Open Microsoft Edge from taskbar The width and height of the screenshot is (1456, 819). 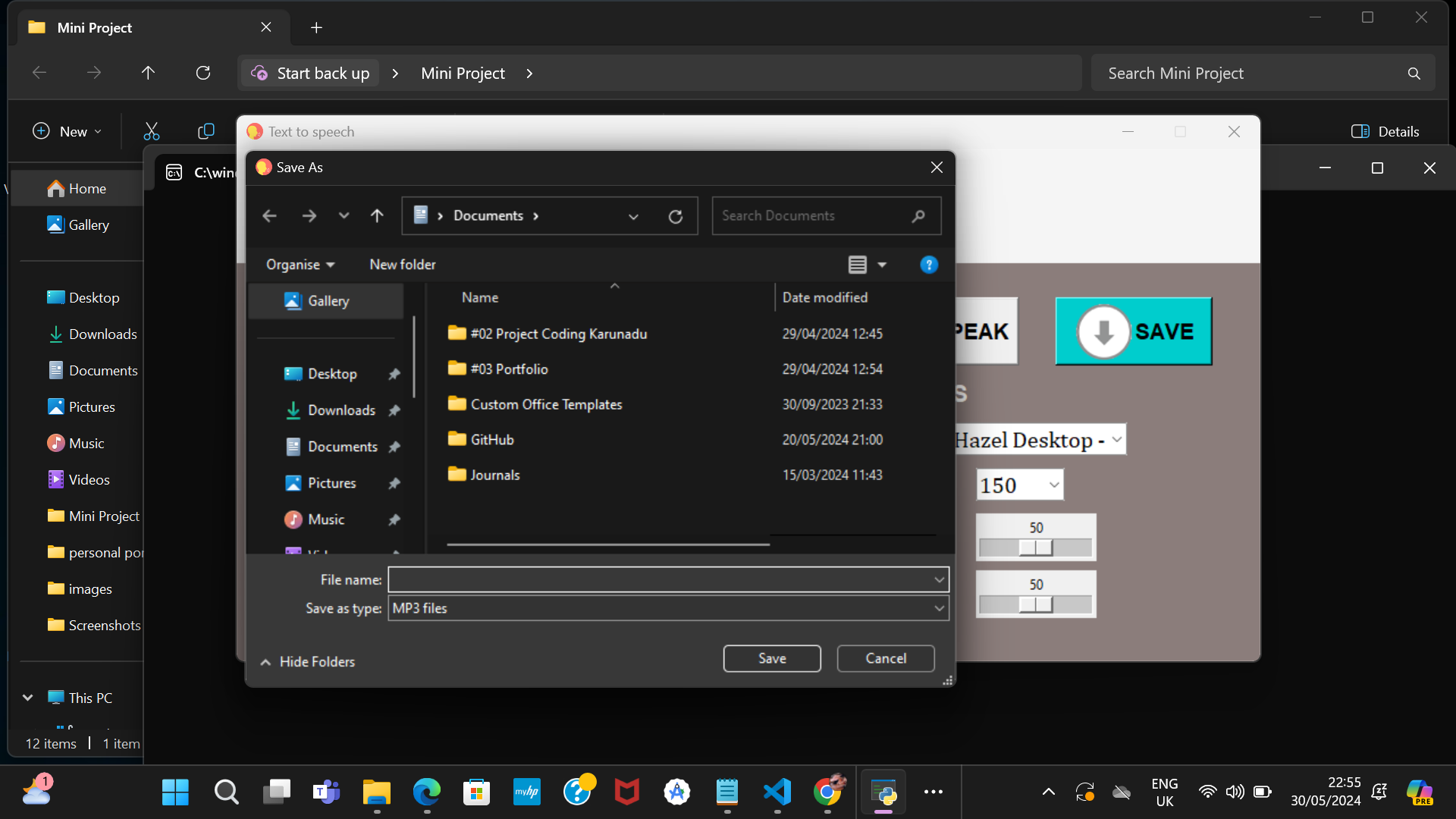426,792
